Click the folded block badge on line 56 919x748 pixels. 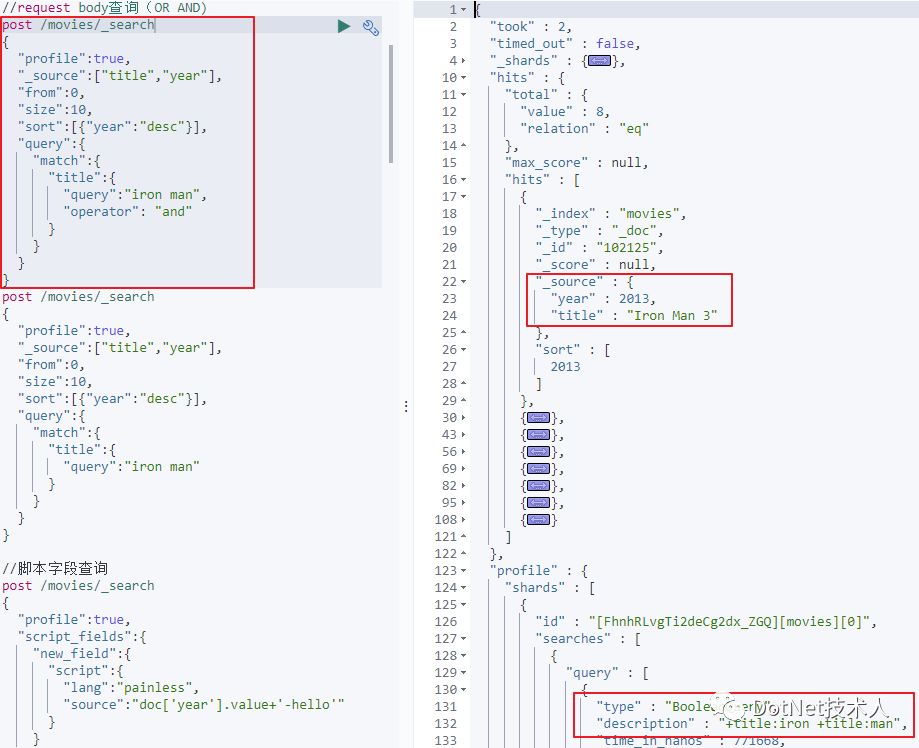pyautogui.click(x=538, y=451)
